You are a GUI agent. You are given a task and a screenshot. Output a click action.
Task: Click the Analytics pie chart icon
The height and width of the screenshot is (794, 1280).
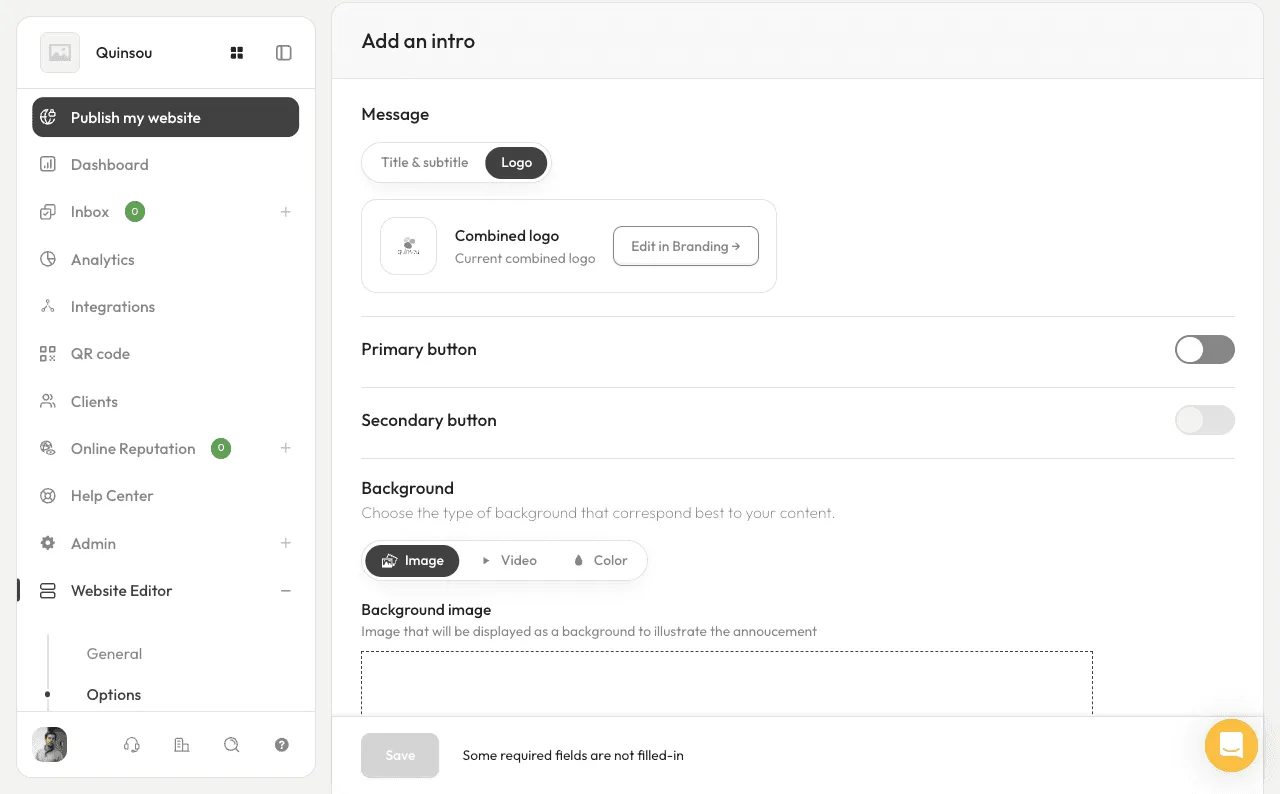pos(47,259)
